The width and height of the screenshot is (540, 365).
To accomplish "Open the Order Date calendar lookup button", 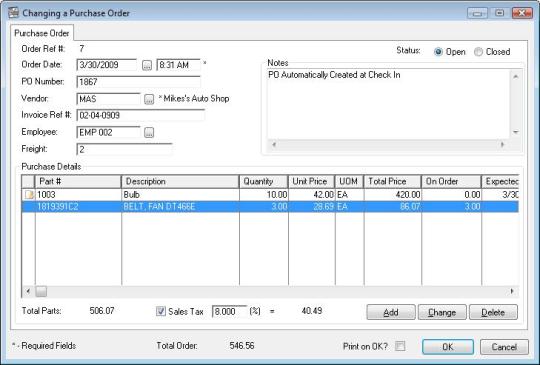I will (147, 65).
